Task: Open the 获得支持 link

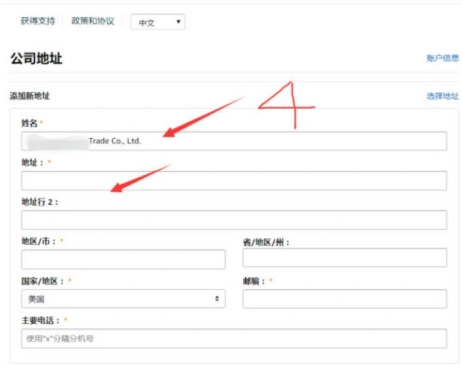Action: tap(38, 21)
